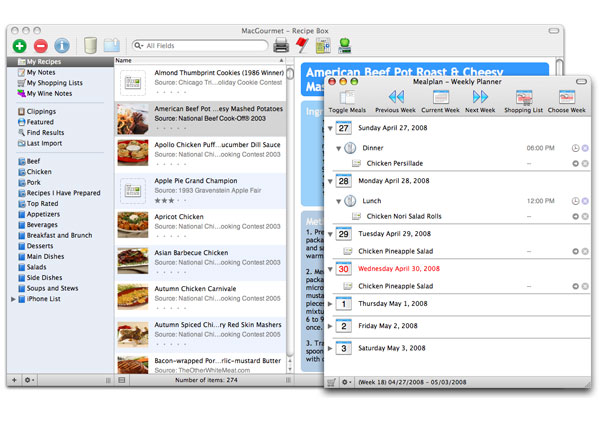
Task: Collapse the Dinner meal group
Action: [338, 148]
